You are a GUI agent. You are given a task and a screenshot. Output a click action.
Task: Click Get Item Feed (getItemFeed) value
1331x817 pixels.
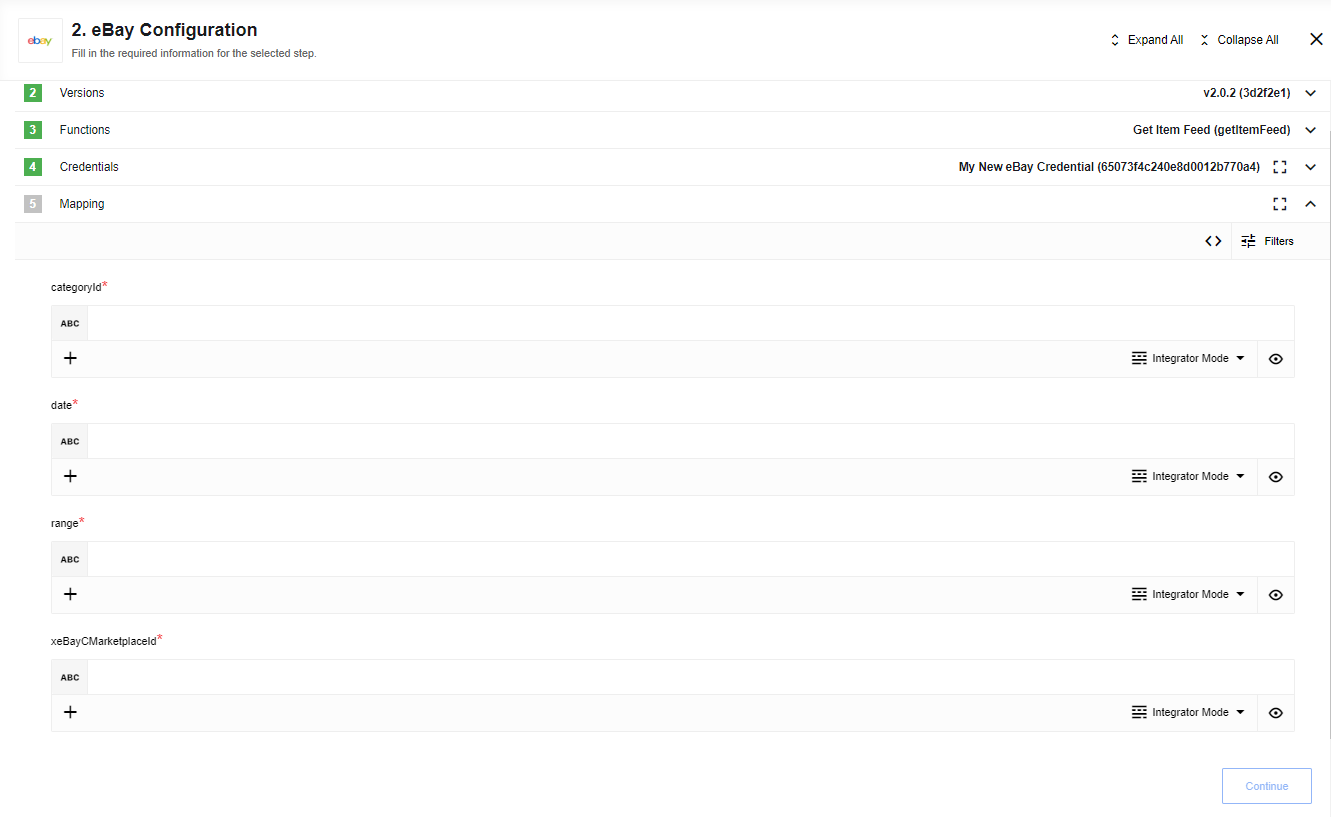(x=1211, y=130)
